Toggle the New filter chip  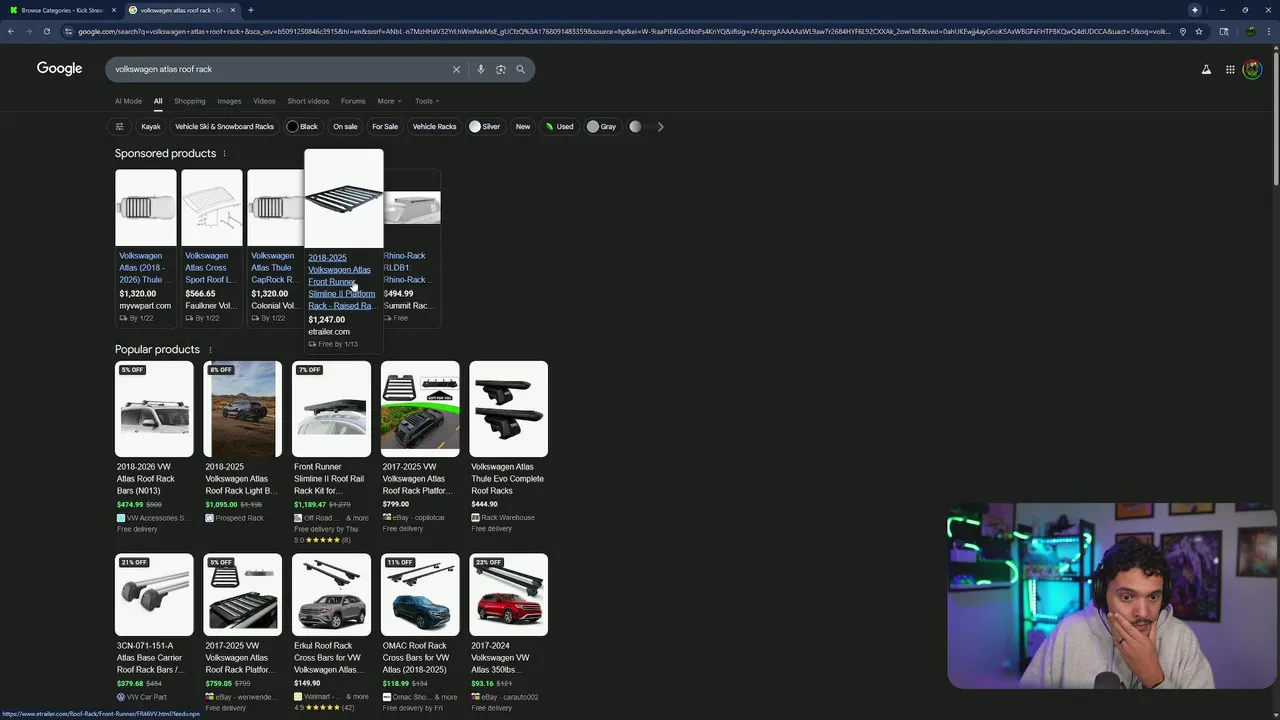point(523,127)
